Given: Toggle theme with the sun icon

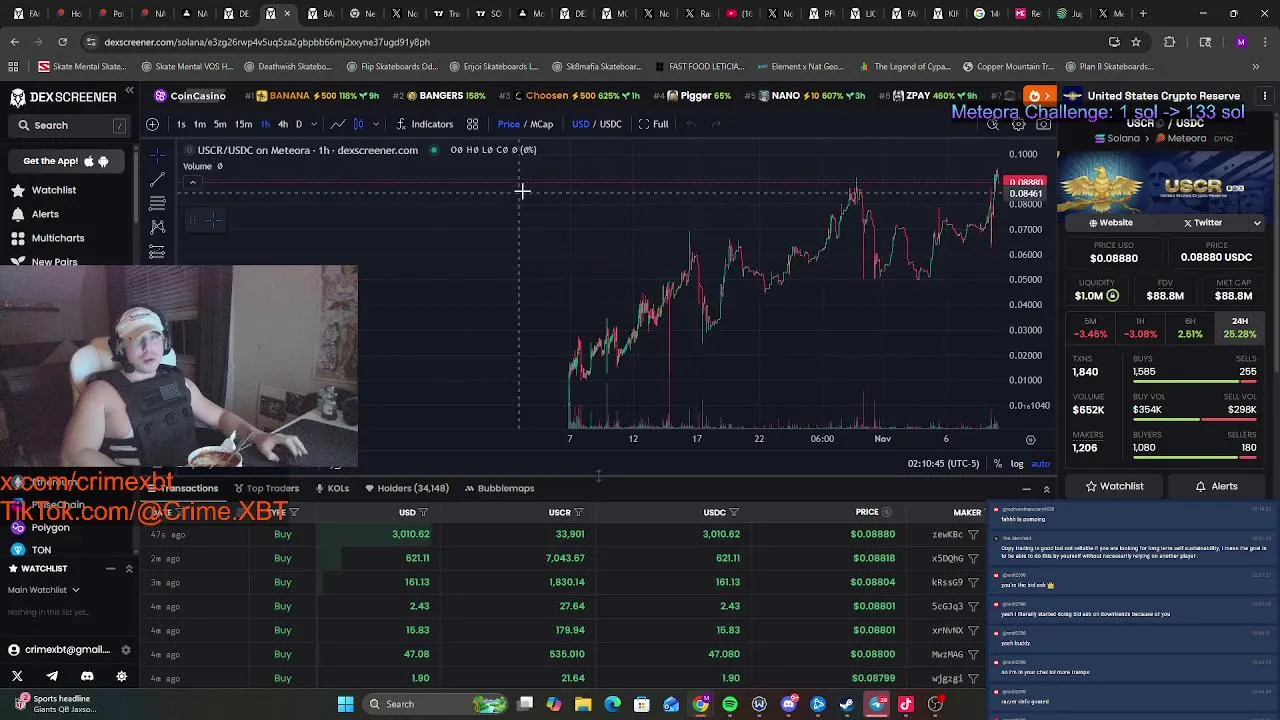Looking at the screenshot, I should coord(122,677).
